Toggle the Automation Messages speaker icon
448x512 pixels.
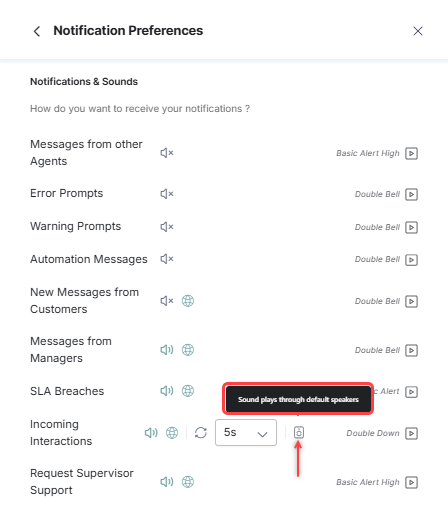pyautogui.click(x=167, y=259)
